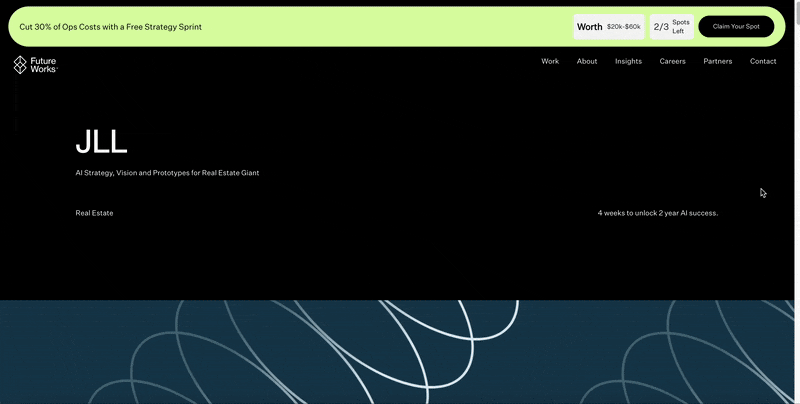800x404 pixels.
Task: Open the Work menu item
Action: click(550, 61)
